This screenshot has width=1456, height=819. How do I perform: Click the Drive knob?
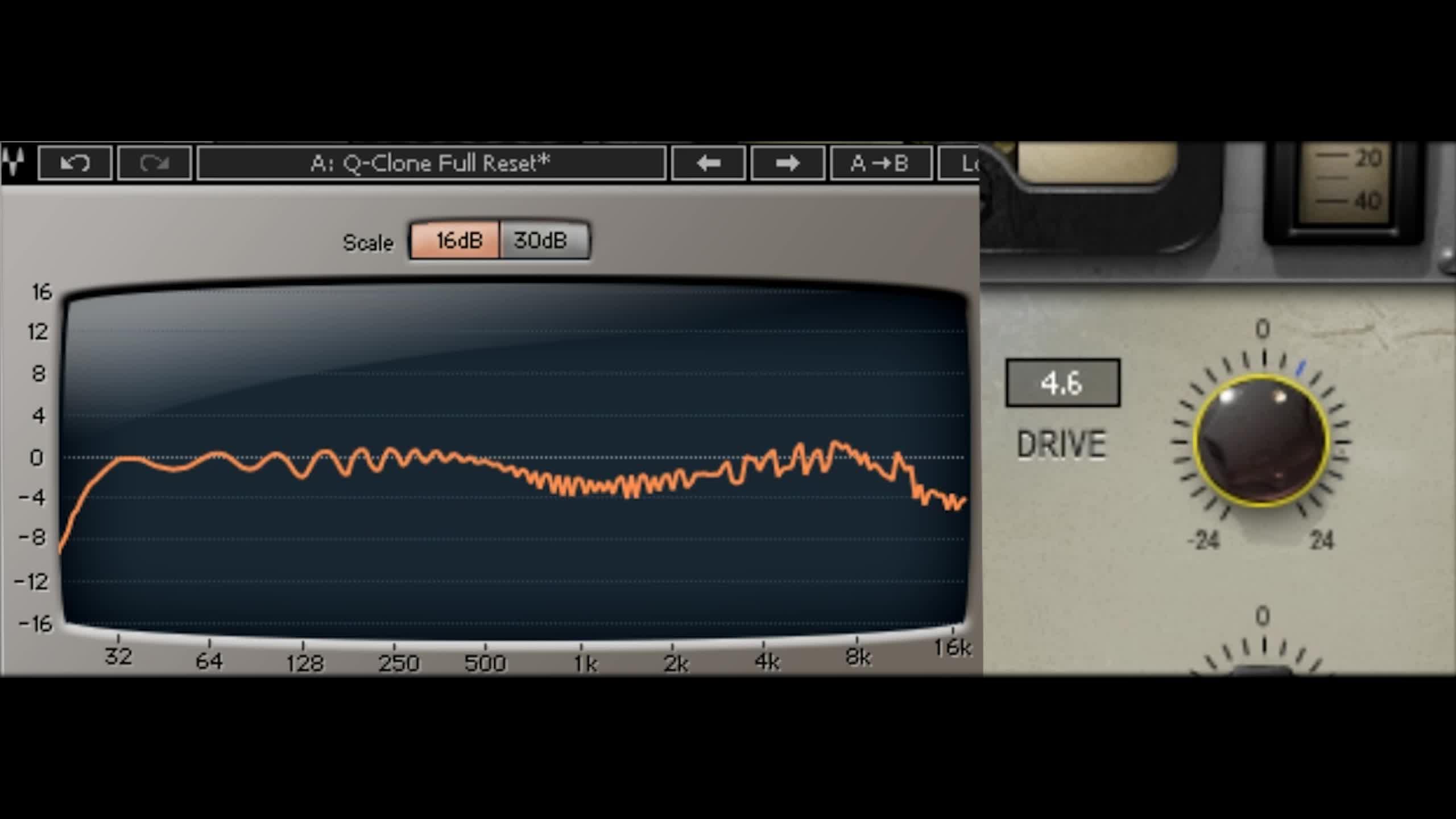[1261, 441]
